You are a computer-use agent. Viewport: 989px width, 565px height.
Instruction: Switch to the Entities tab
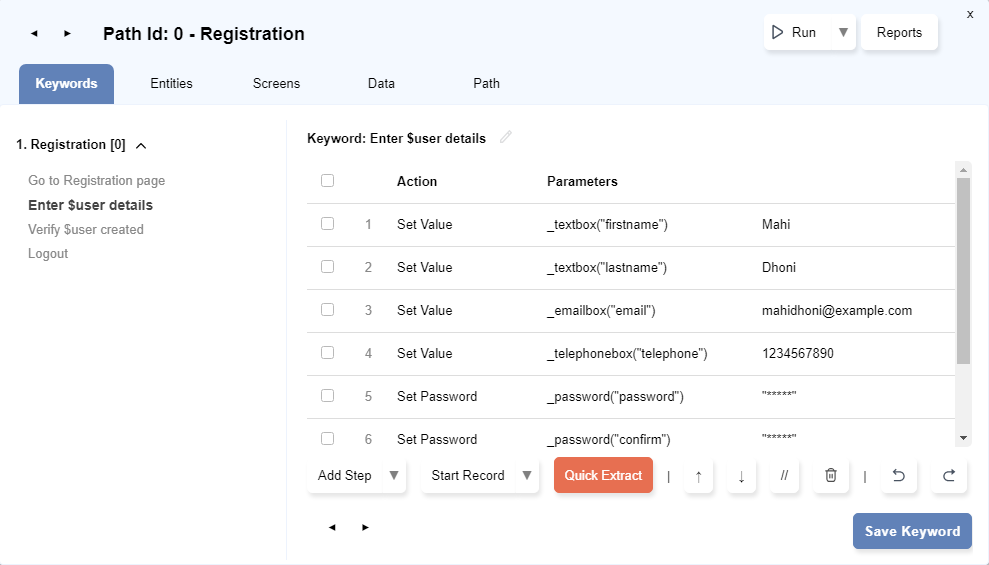click(x=171, y=84)
